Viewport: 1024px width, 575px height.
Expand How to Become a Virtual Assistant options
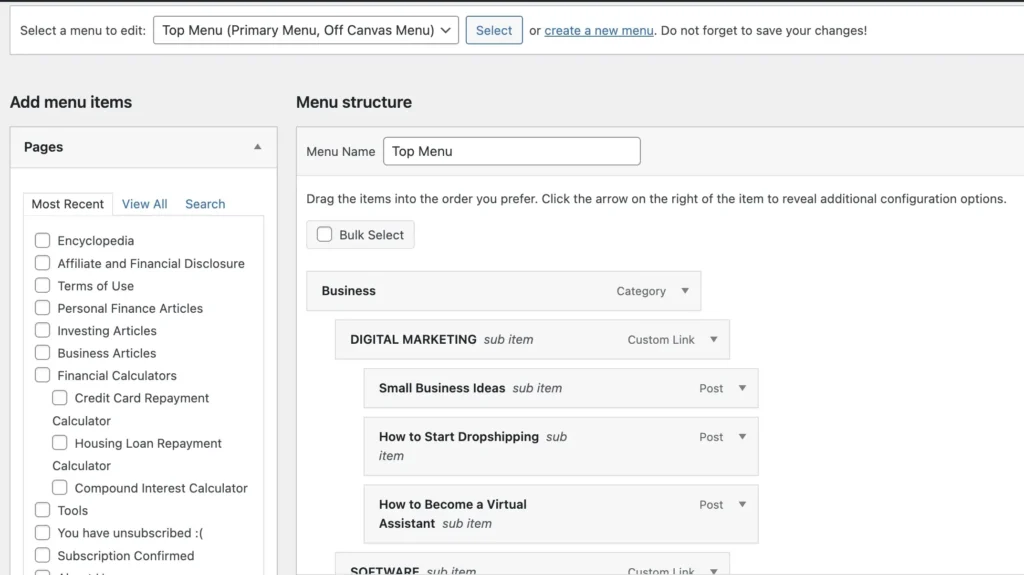(742, 505)
